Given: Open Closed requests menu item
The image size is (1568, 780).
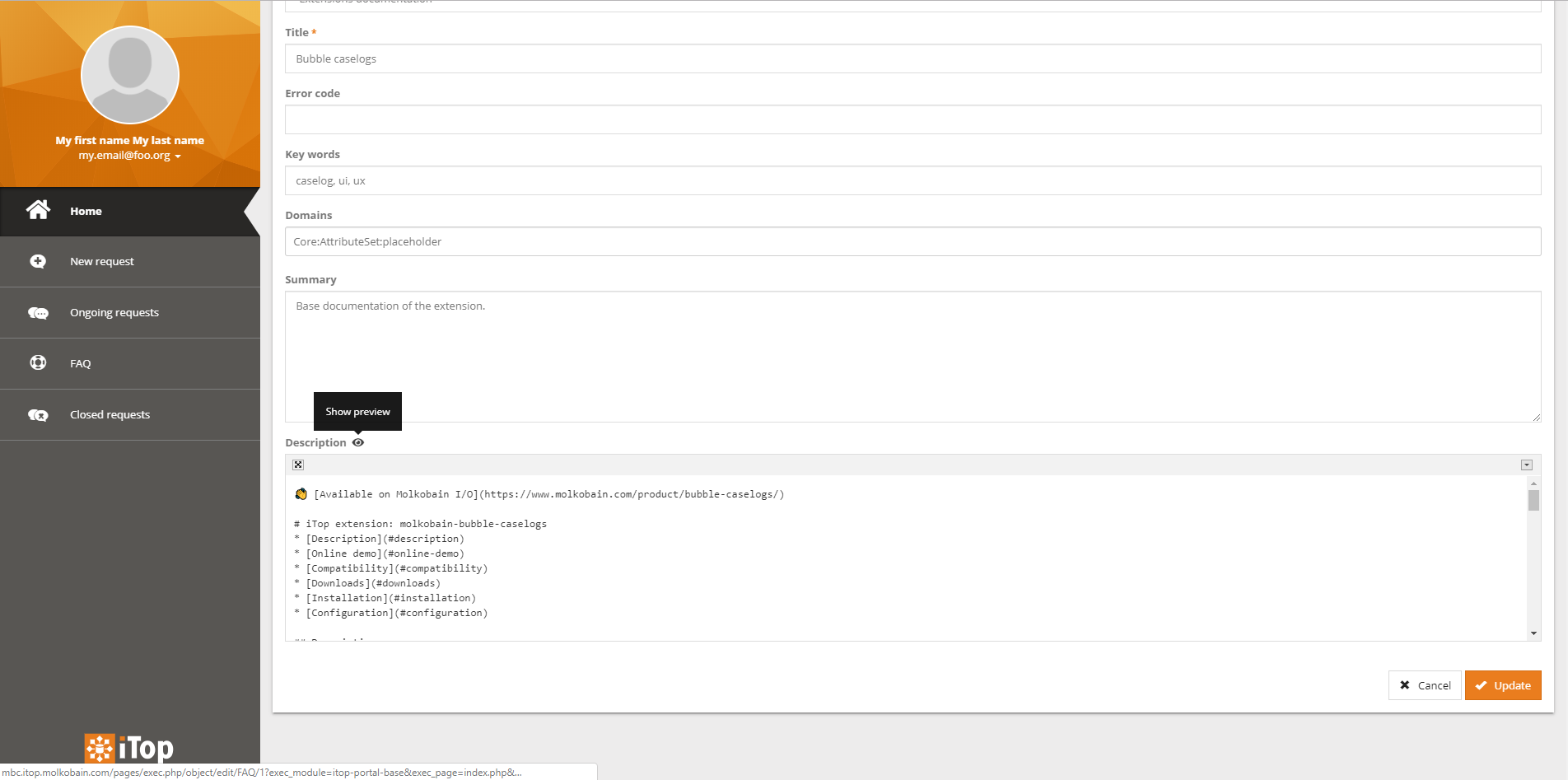Looking at the screenshot, I should [130, 415].
